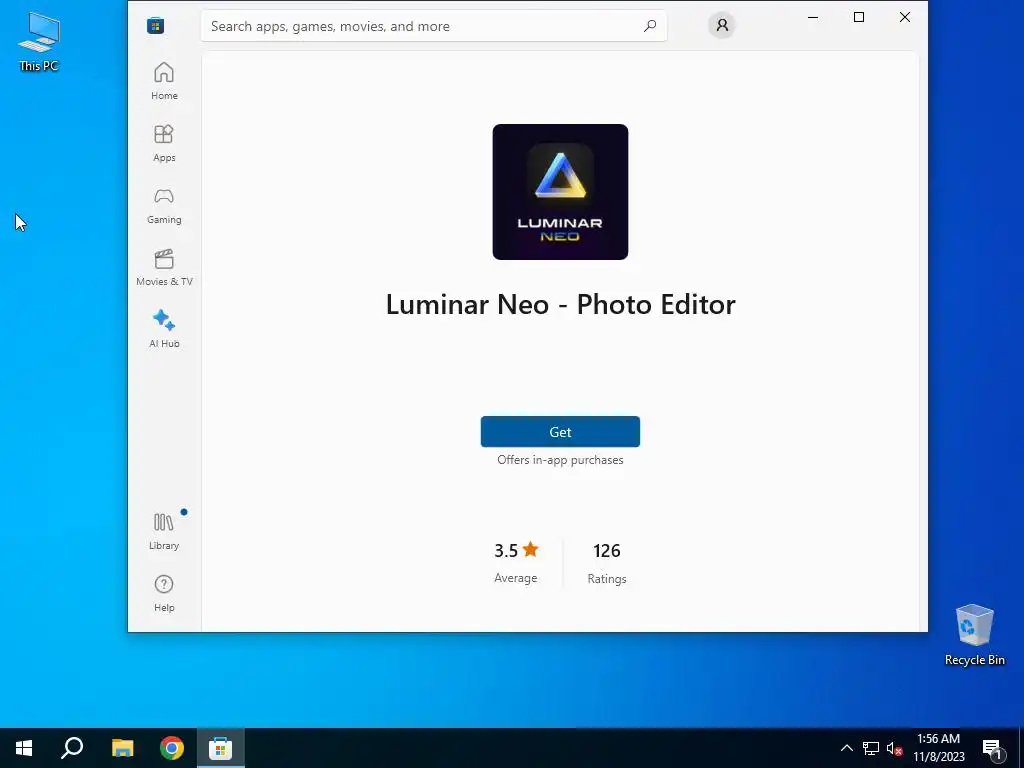Open the Windows Start menu
The image size is (1024, 768).
(x=24, y=748)
